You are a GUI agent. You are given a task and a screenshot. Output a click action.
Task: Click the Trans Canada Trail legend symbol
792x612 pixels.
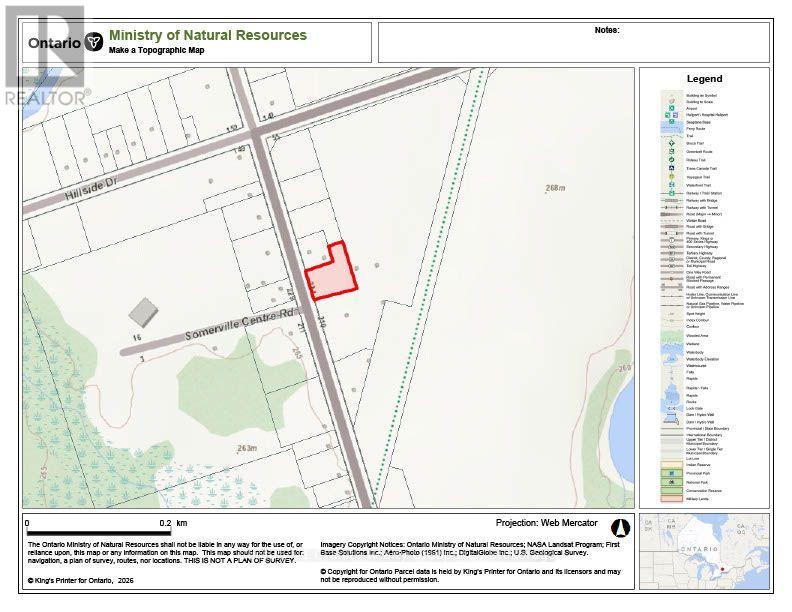tap(671, 168)
